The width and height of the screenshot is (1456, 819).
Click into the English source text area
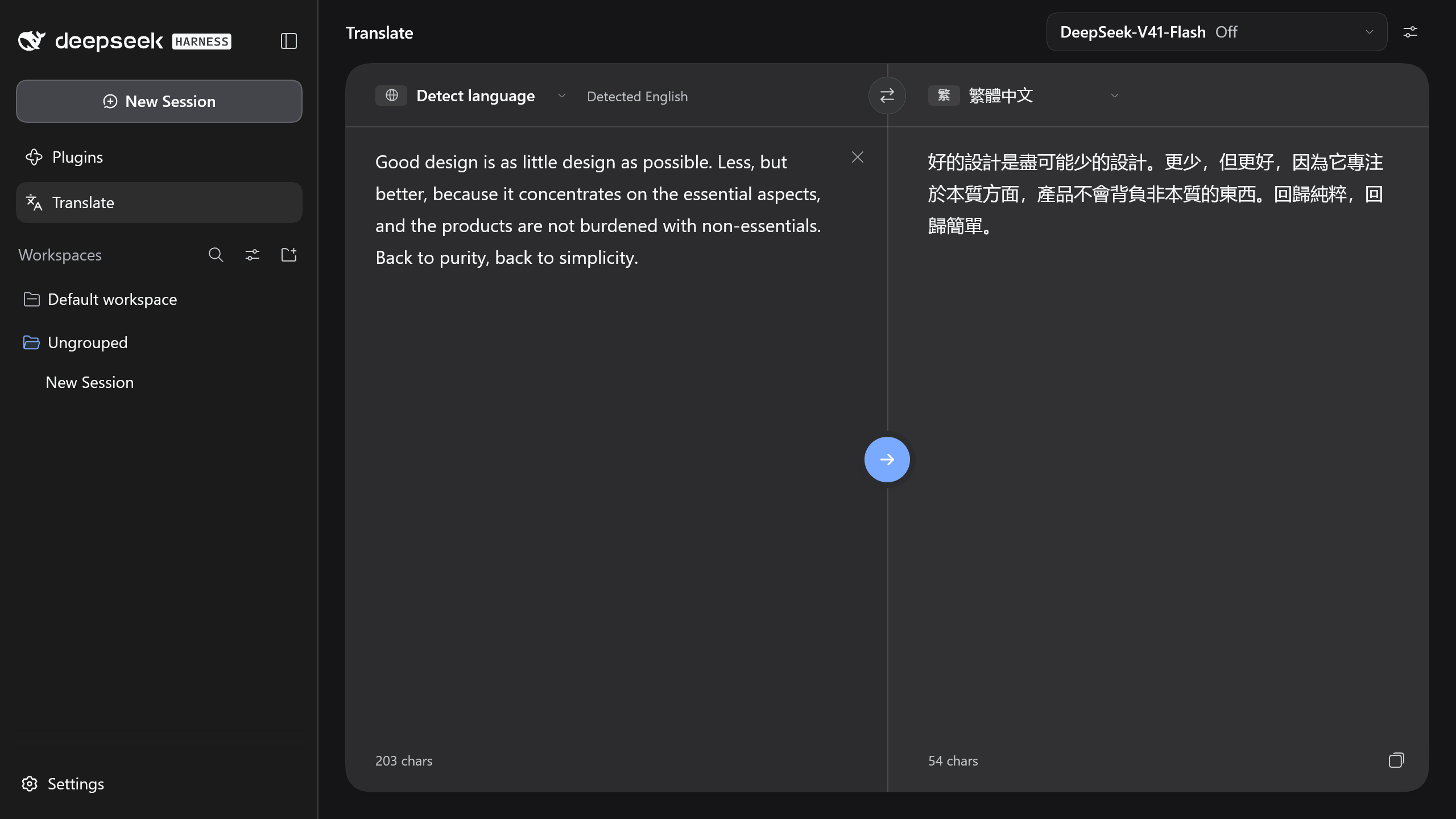tap(598, 209)
